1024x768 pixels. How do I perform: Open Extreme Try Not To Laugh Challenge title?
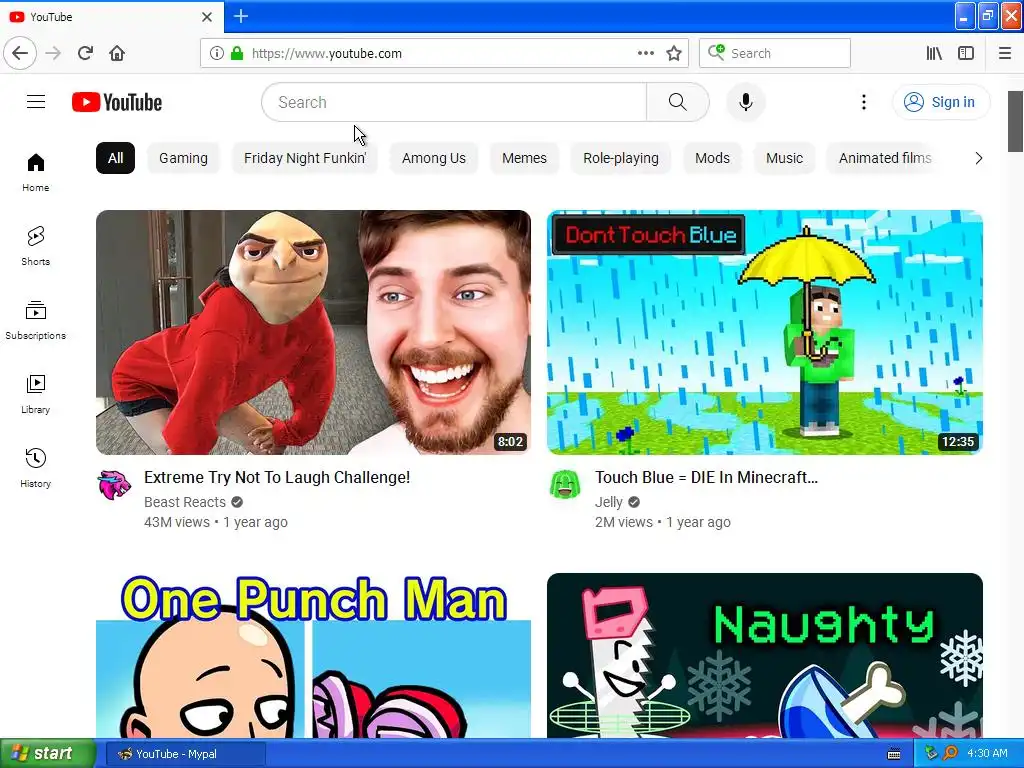[277, 477]
